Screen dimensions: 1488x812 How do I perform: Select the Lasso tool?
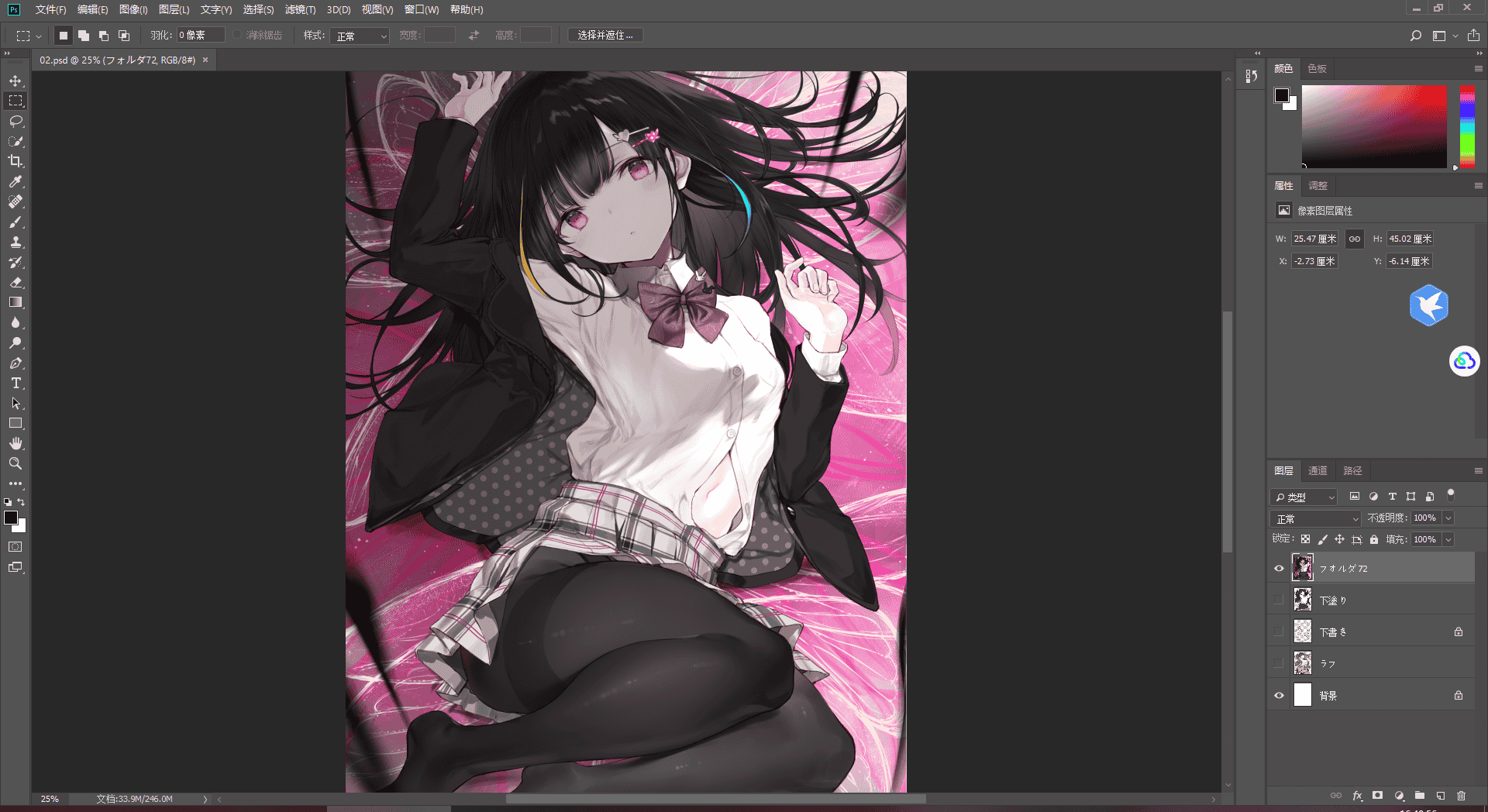tap(15, 121)
